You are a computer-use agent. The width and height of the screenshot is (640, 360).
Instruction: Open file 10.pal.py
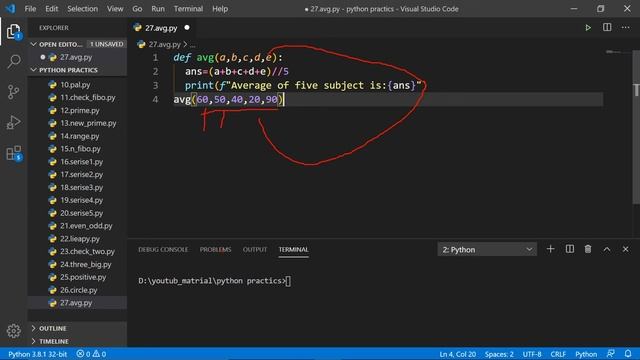[x=77, y=85]
